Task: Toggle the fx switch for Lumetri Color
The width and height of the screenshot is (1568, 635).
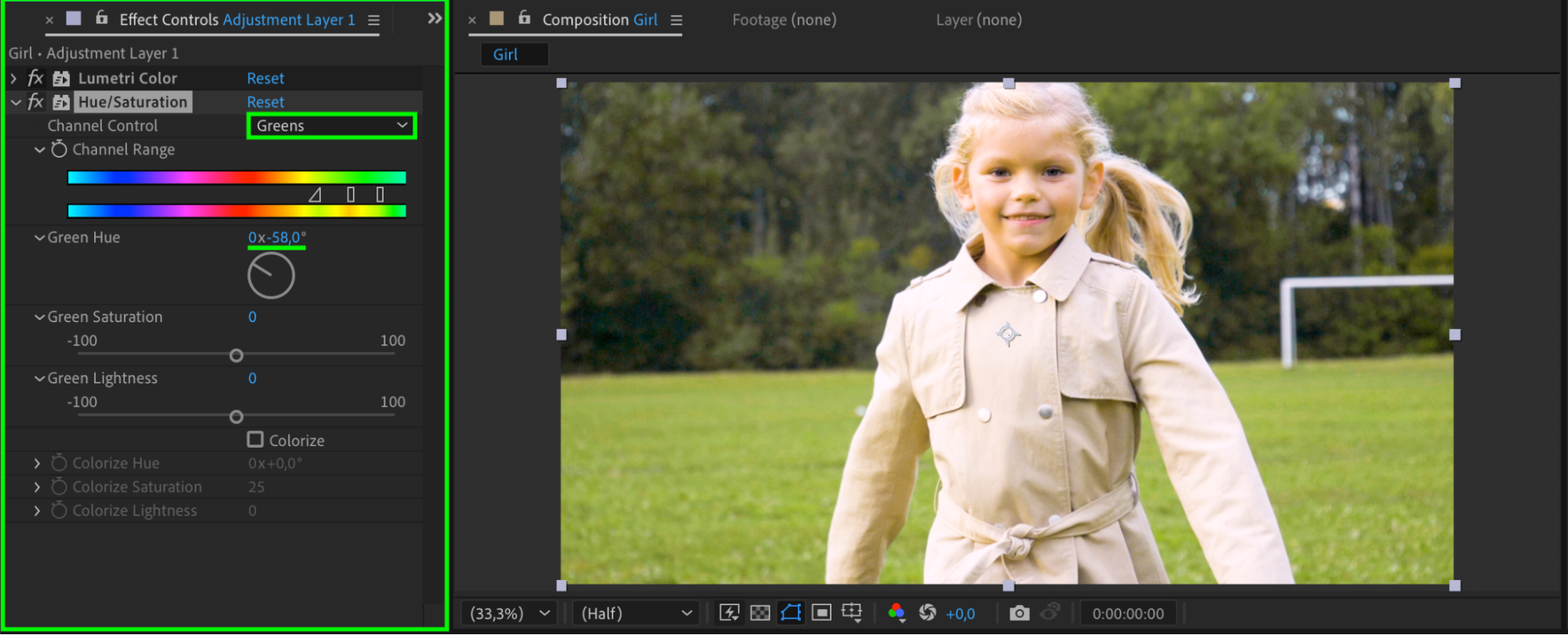Action: point(35,78)
